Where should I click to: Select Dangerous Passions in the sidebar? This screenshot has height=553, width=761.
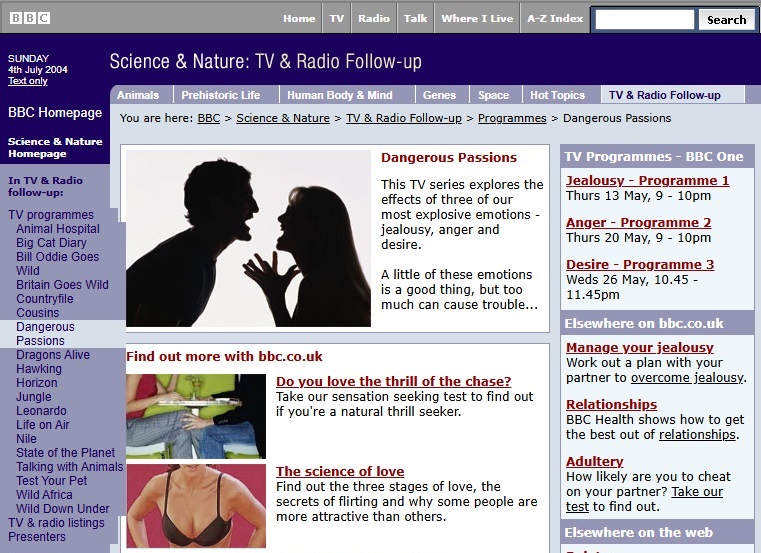pyautogui.click(x=45, y=334)
